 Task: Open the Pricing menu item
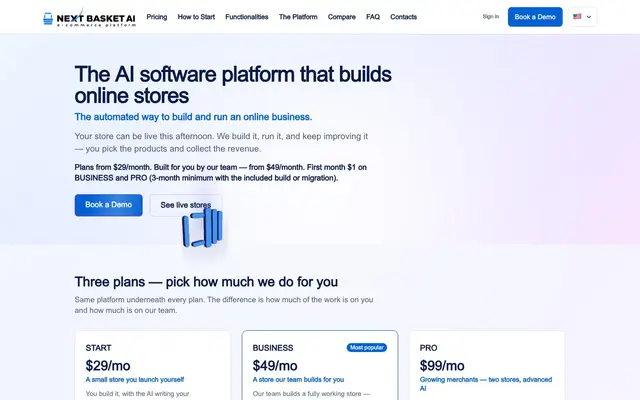click(157, 17)
